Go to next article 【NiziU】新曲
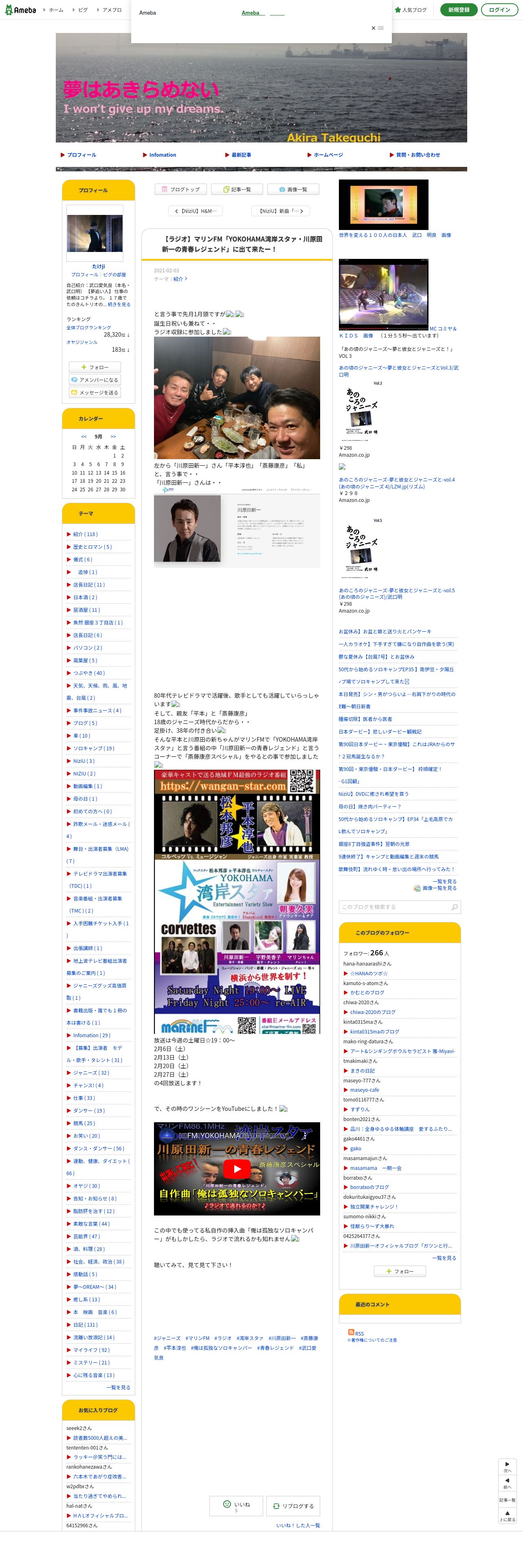Image resolution: width=523 pixels, height=1568 pixels. tap(281, 211)
